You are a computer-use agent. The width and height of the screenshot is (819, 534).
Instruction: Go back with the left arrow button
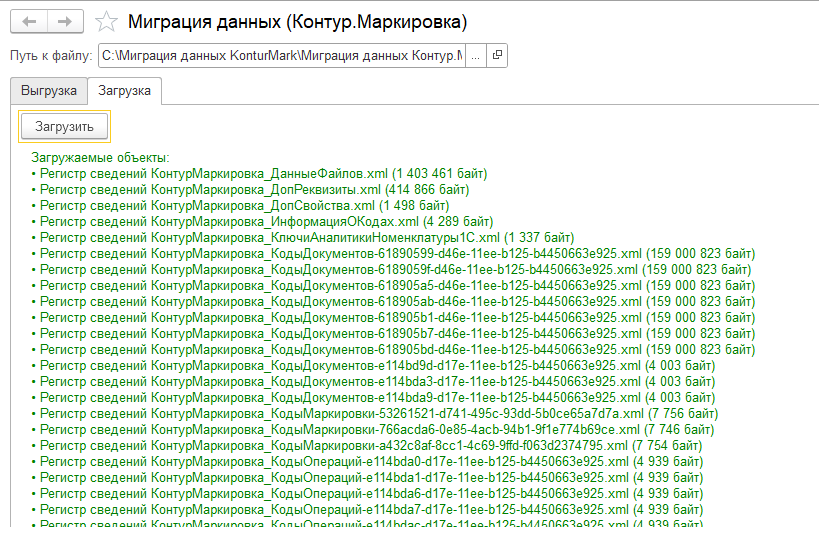click(x=29, y=21)
